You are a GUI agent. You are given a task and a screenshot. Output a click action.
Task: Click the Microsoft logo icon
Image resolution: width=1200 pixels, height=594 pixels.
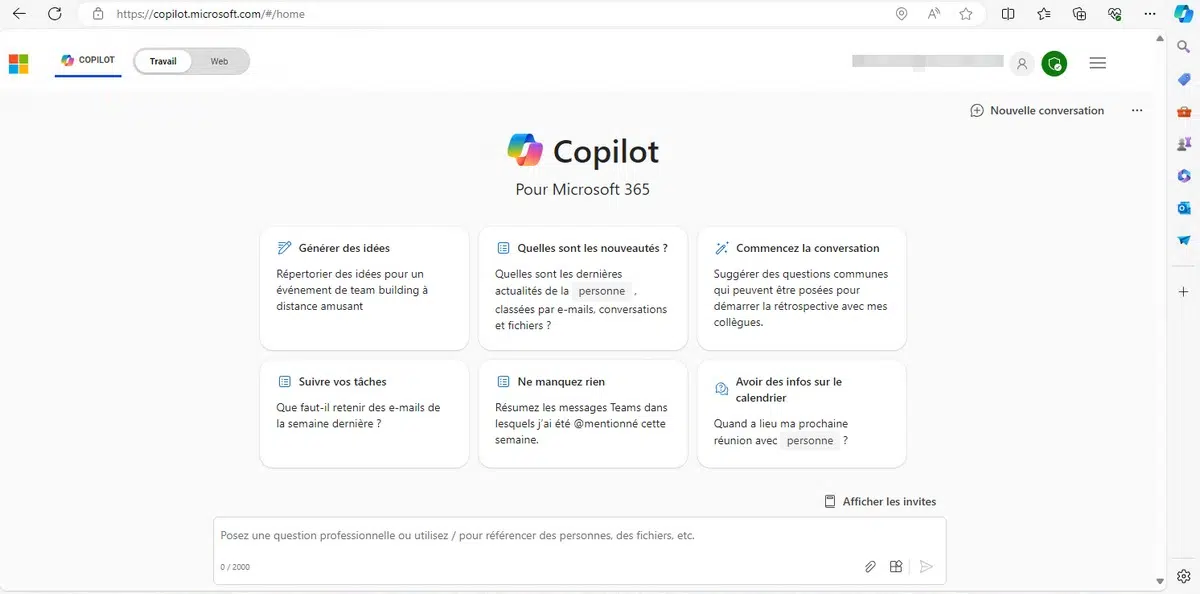[18, 63]
